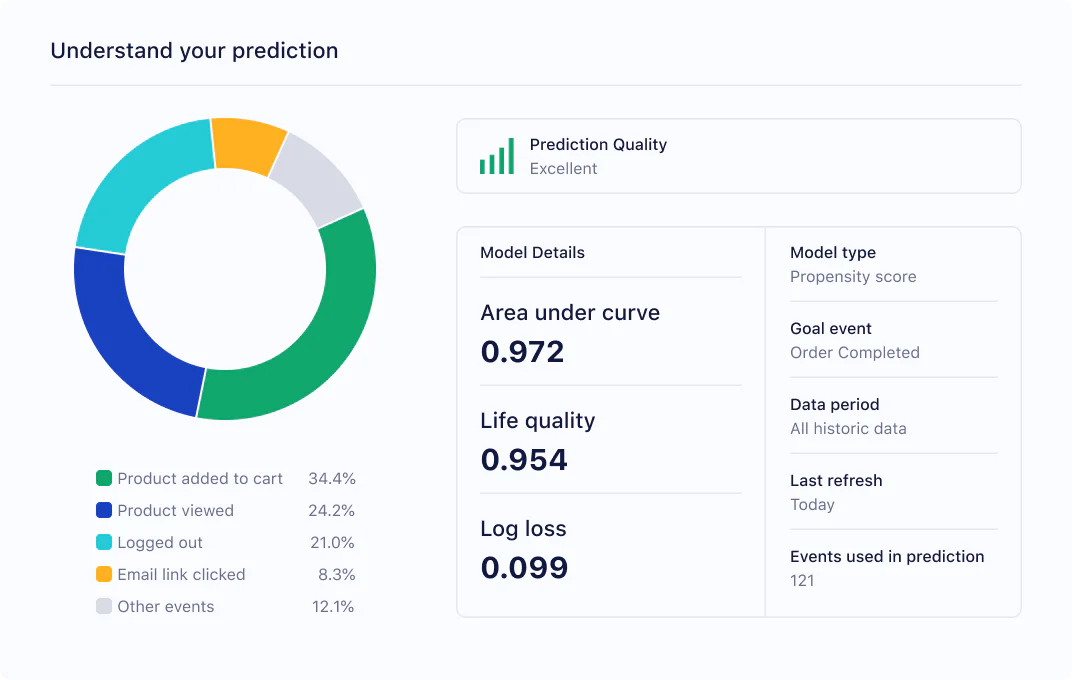Click the Order Completed goal event link
Image resolution: width=1072 pixels, height=680 pixels.
855,352
